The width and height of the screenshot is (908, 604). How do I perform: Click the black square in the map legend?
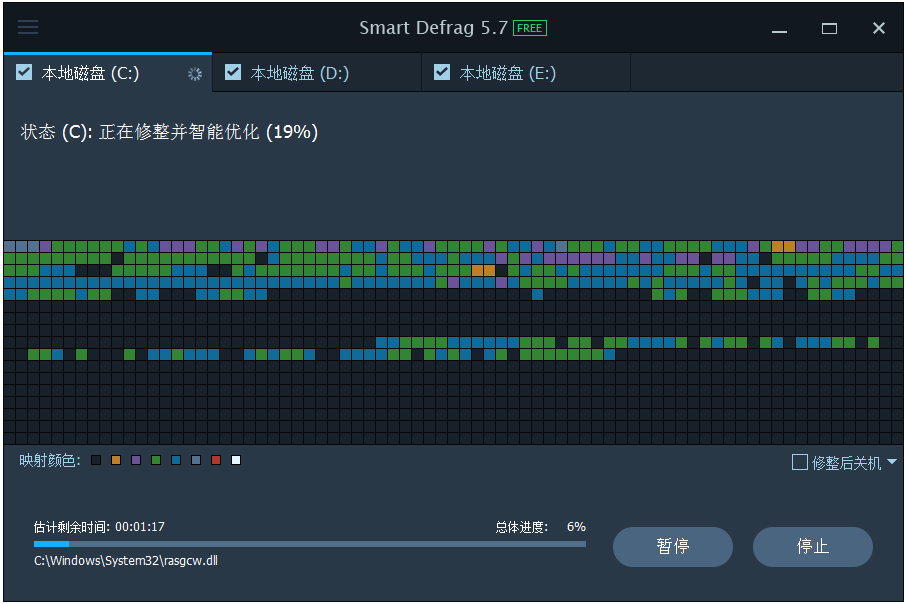pyautogui.click(x=96, y=460)
